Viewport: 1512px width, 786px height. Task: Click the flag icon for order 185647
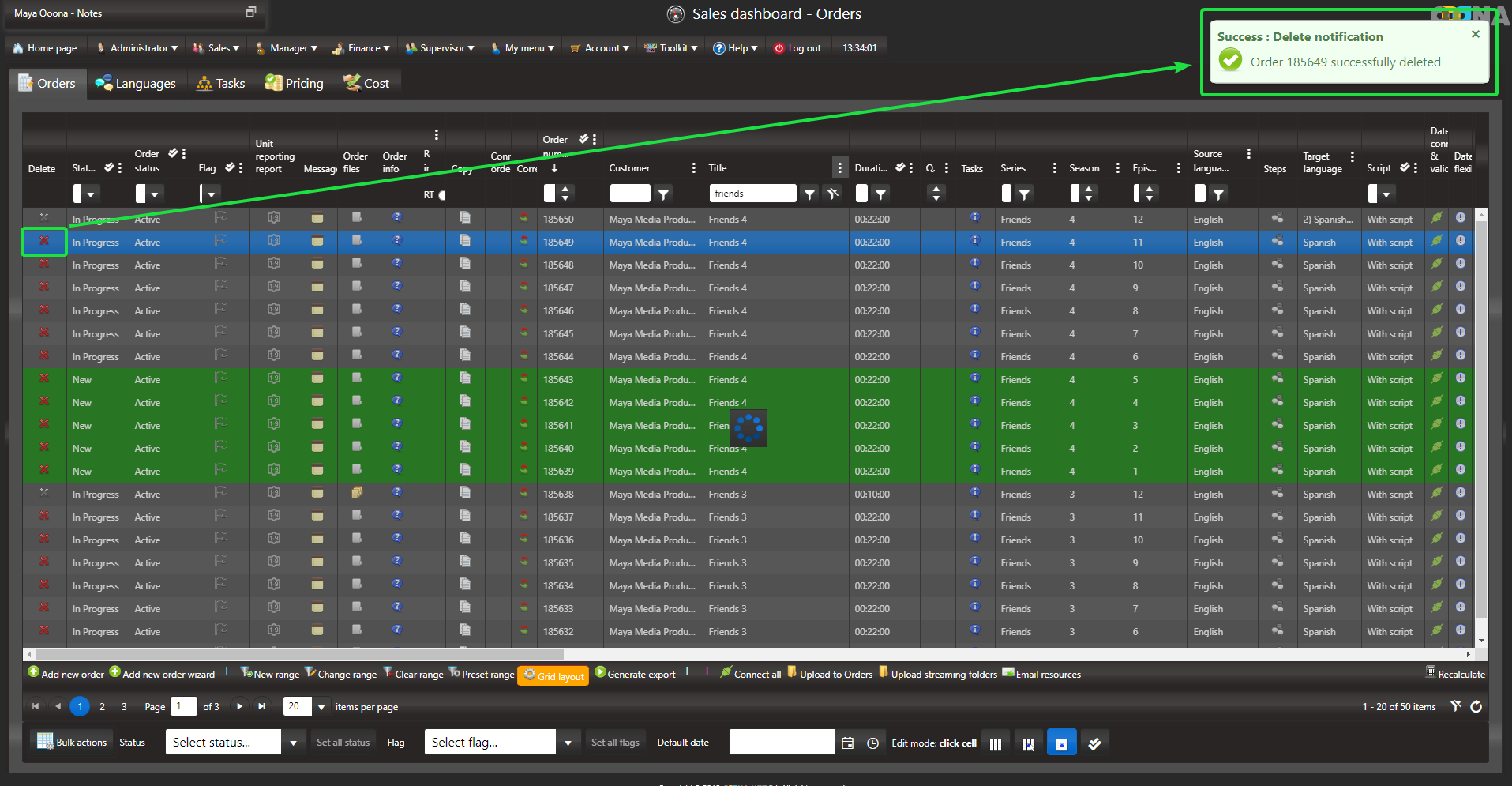pyautogui.click(x=221, y=287)
